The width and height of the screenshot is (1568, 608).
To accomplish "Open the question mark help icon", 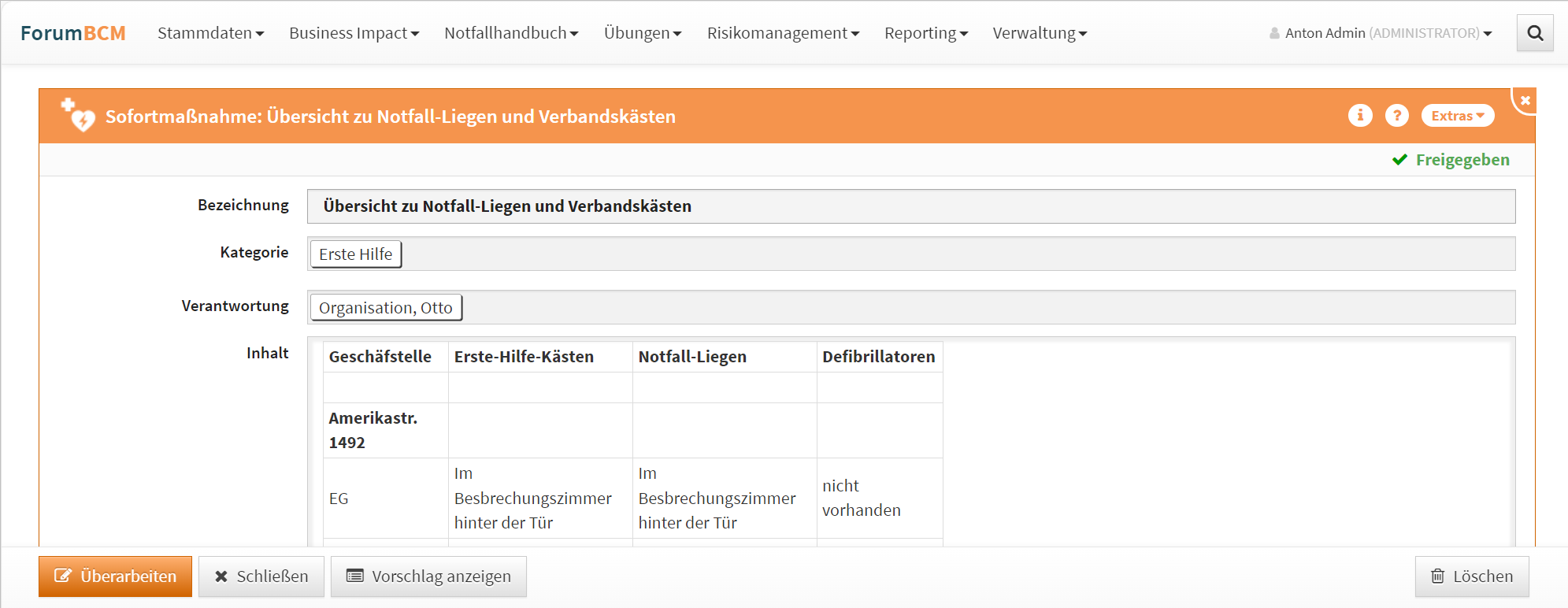I will 1397,116.
